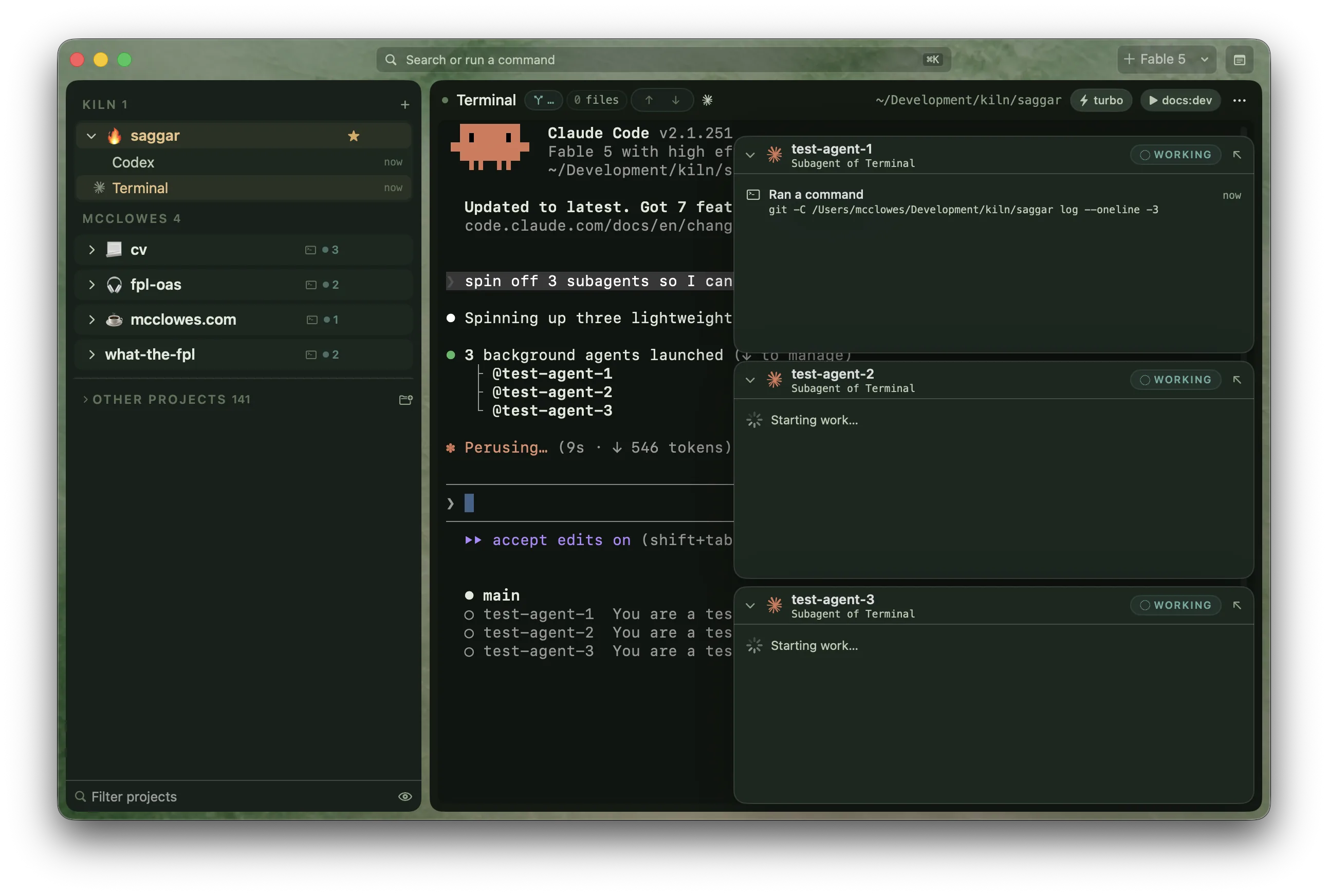Run the docs:dev button
1328x896 pixels.
coord(1180,101)
